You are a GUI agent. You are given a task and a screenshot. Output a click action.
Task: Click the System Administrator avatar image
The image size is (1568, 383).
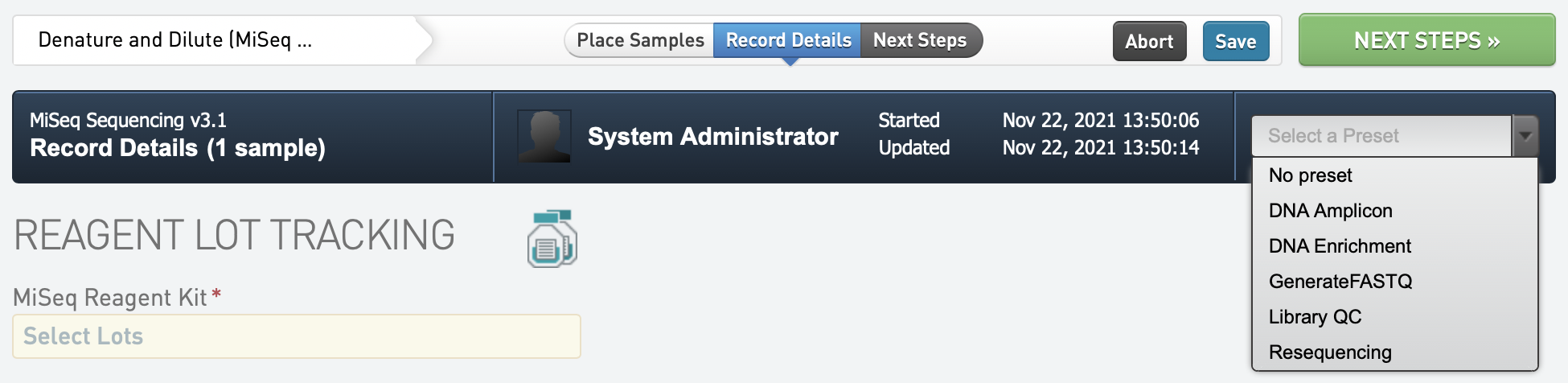(544, 137)
